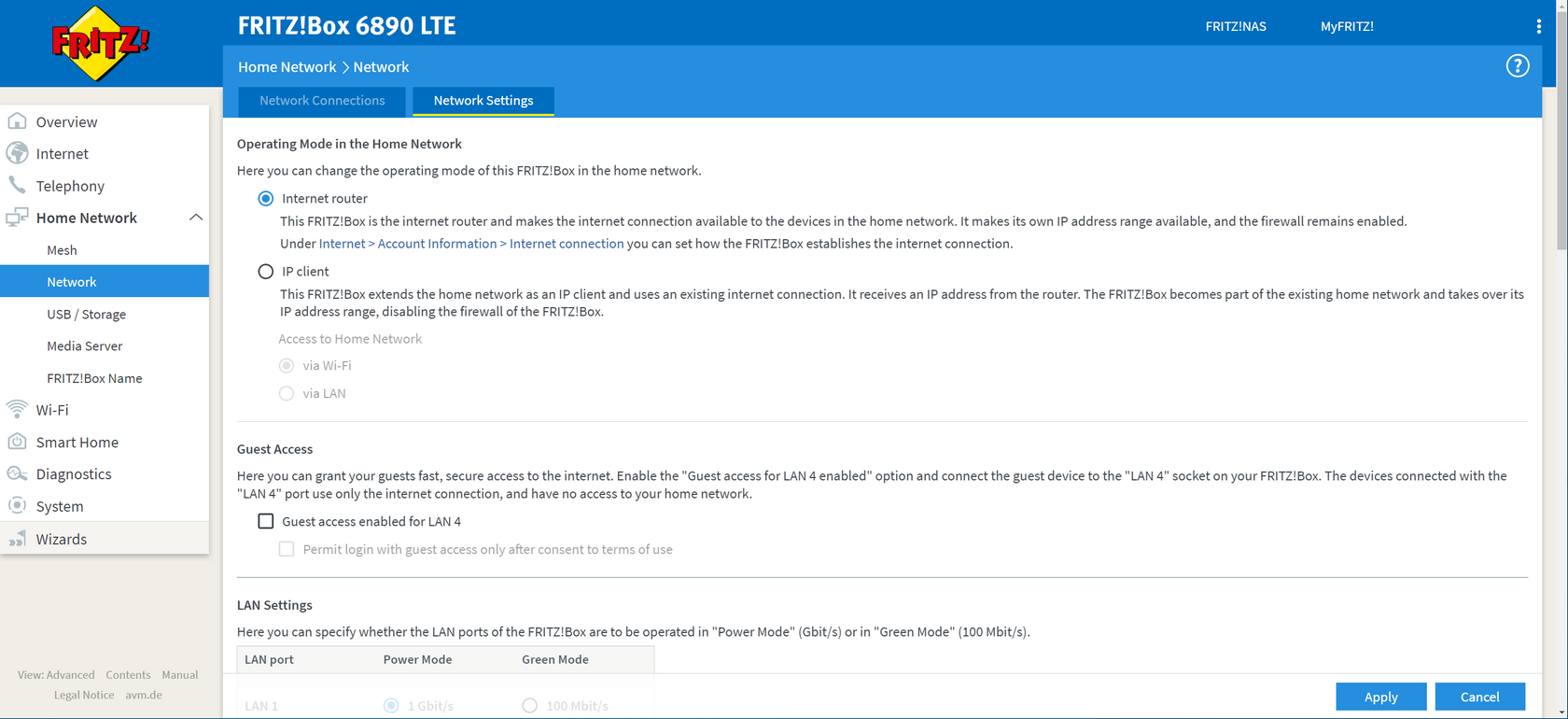Viewport: 1568px width, 719px height.
Task: Click the Smart Home icon
Action: (17, 442)
